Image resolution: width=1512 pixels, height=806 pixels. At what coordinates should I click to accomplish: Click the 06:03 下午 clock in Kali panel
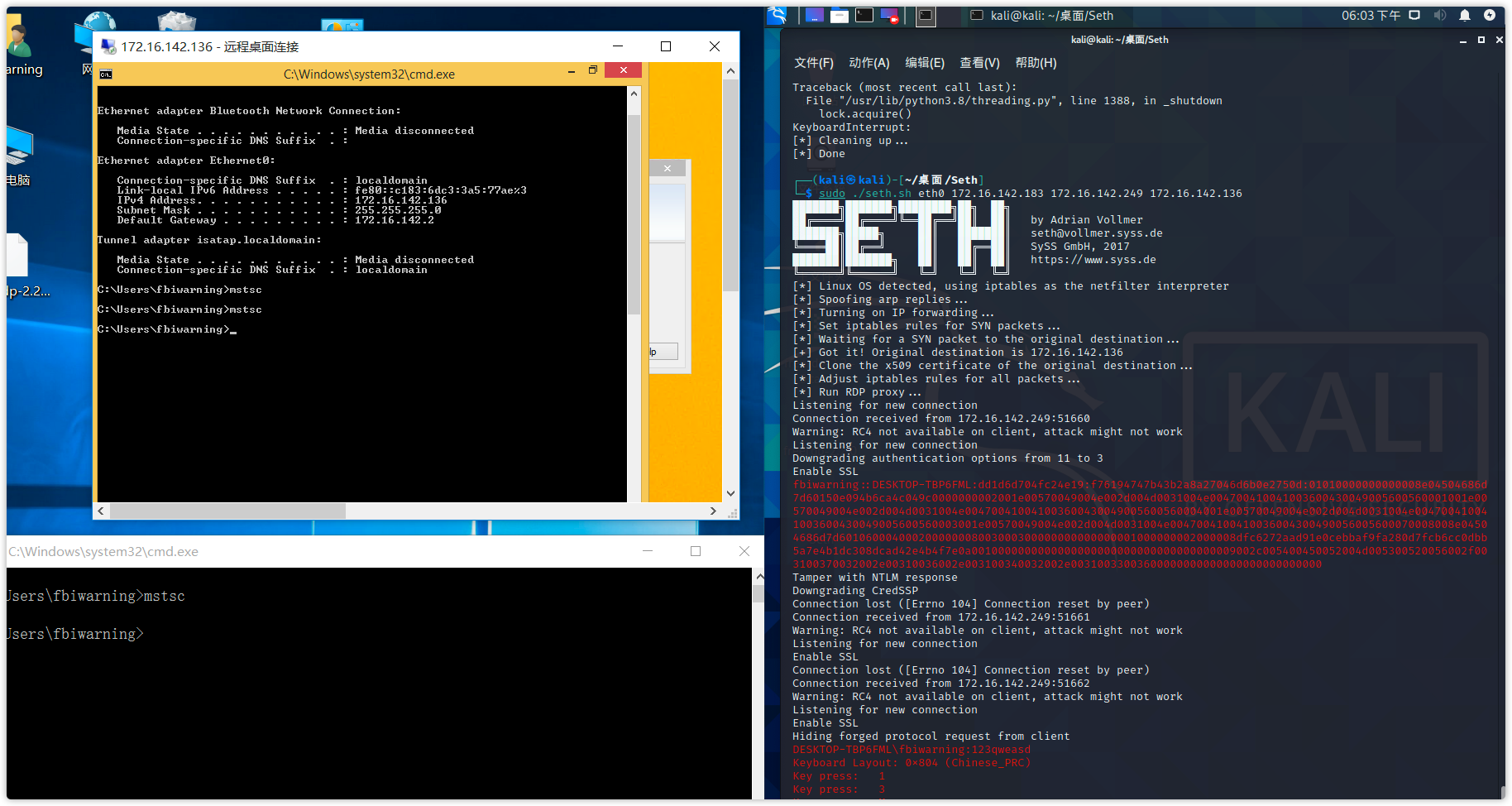point(1371,15)
